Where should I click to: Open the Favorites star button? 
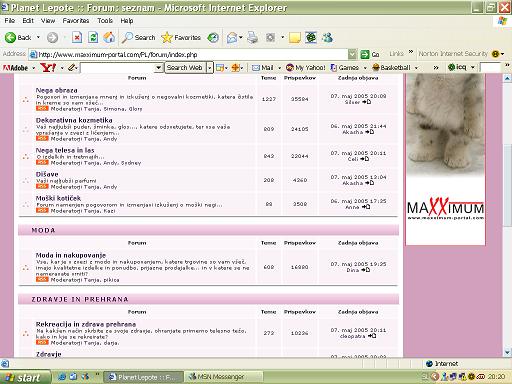click(x=181, y=38)
